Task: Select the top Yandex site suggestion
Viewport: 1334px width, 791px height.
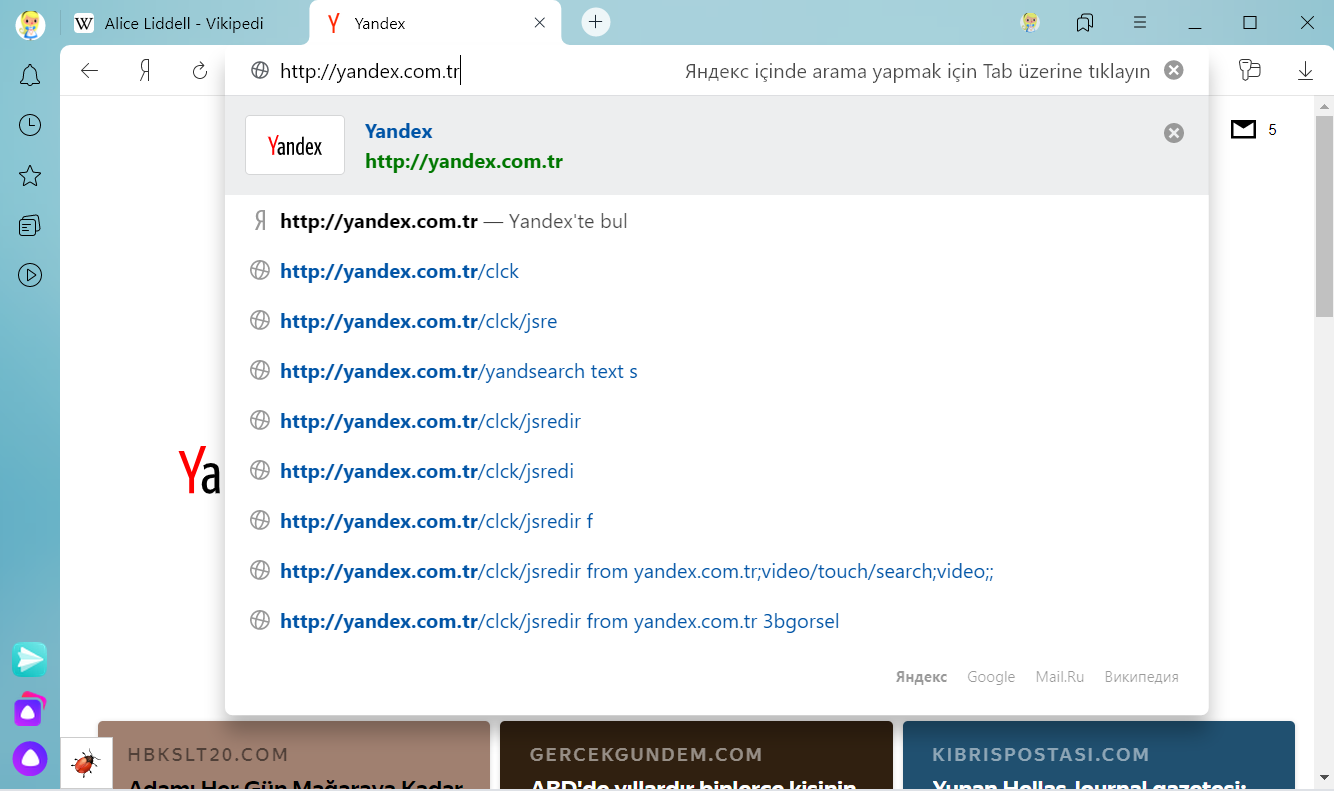Action: pyautogui.click(x=716, y=146)
